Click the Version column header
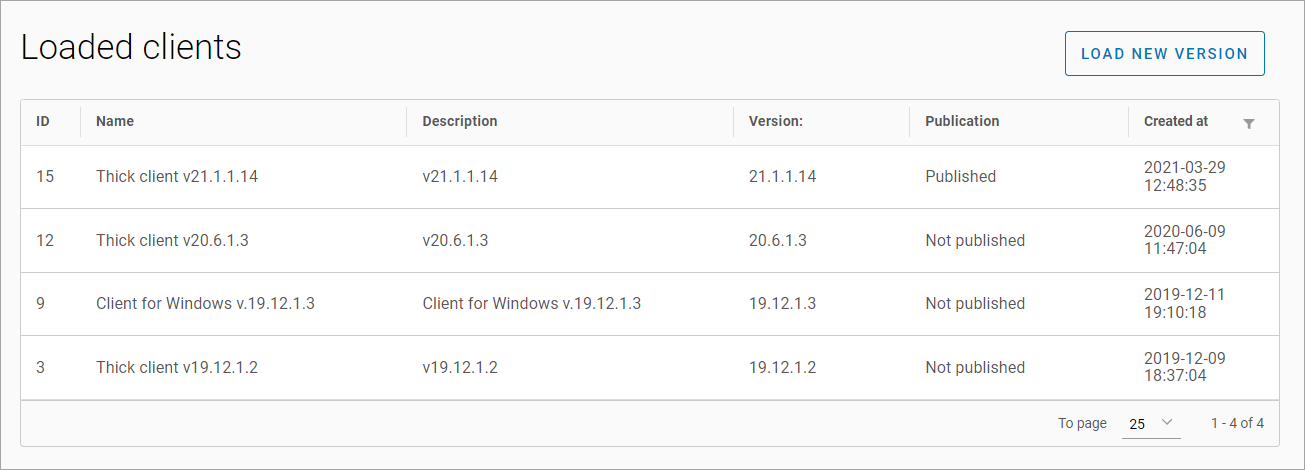The width and height of the screenshot is (1305, 470). (x=776, y=121)
